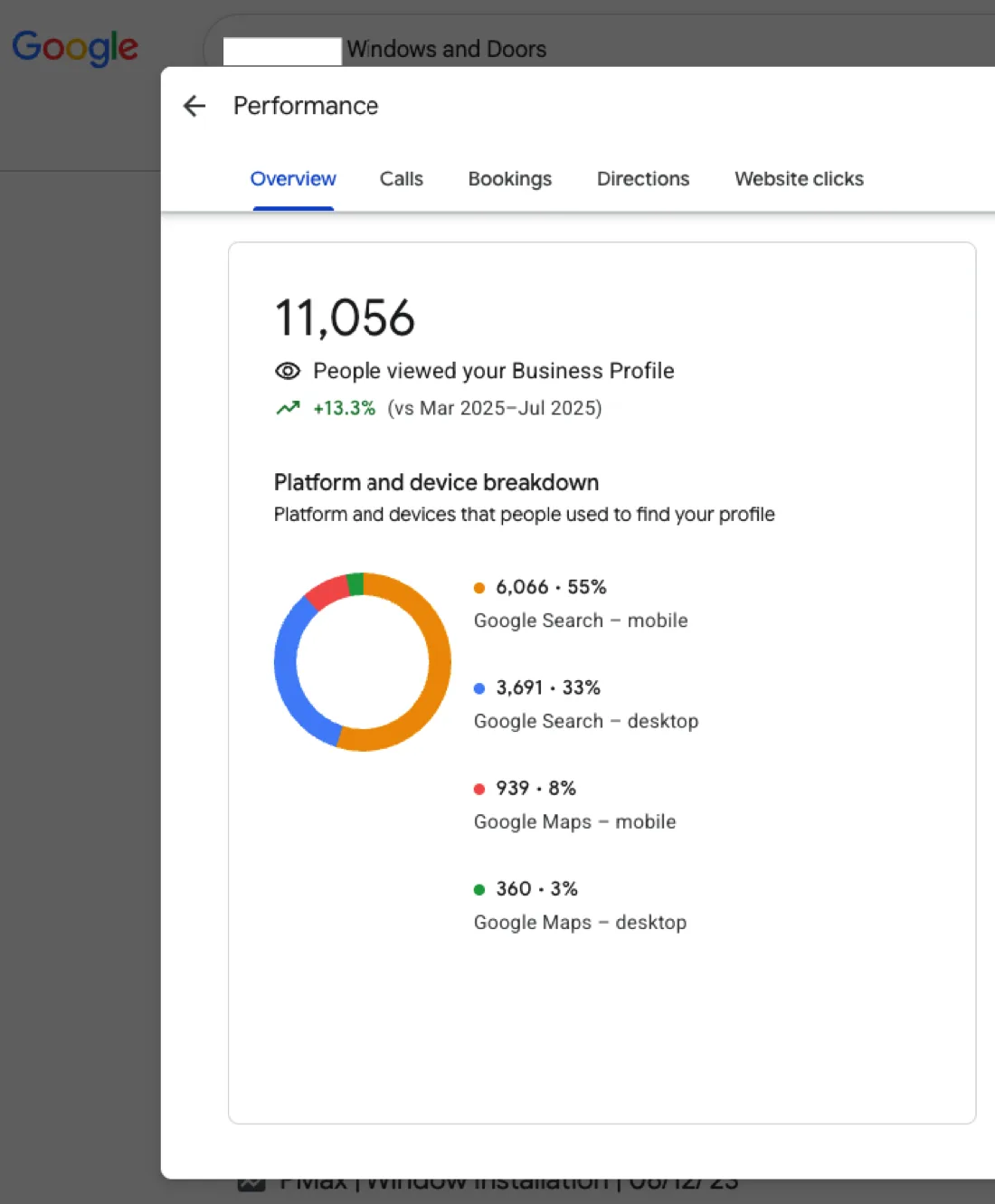Screen dimensions: 995x1204
Task: Click 'Google Search – mobile' label
Action: point(581,621)
